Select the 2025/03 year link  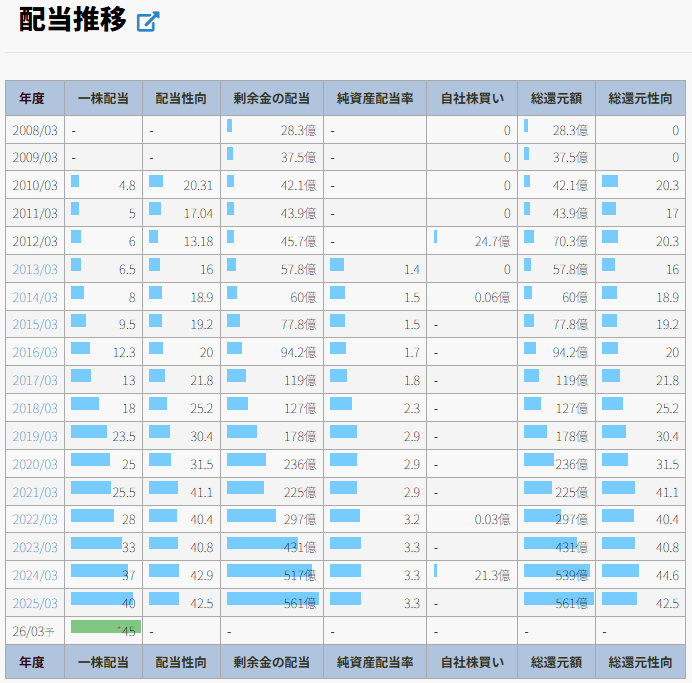coord(35,603)
